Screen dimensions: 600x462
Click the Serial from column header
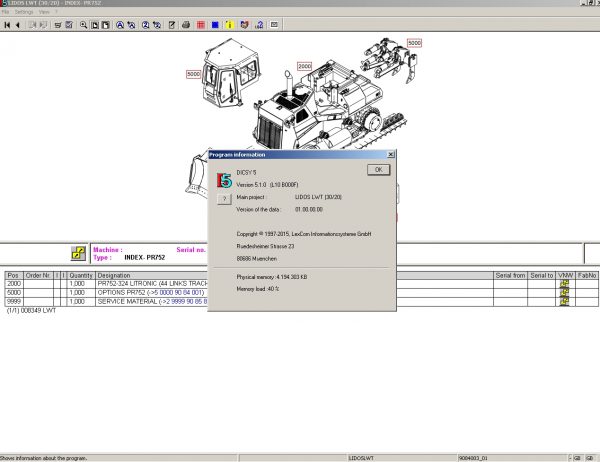[x=510, y=275]
